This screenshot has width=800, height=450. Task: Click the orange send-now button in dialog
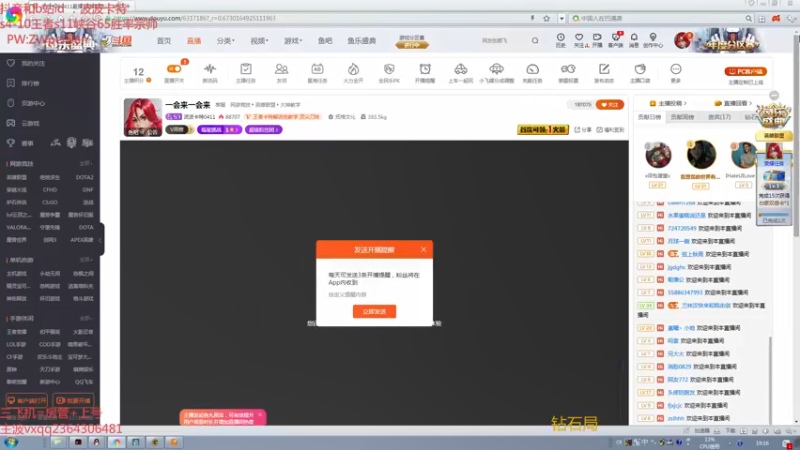pos(374,311)
